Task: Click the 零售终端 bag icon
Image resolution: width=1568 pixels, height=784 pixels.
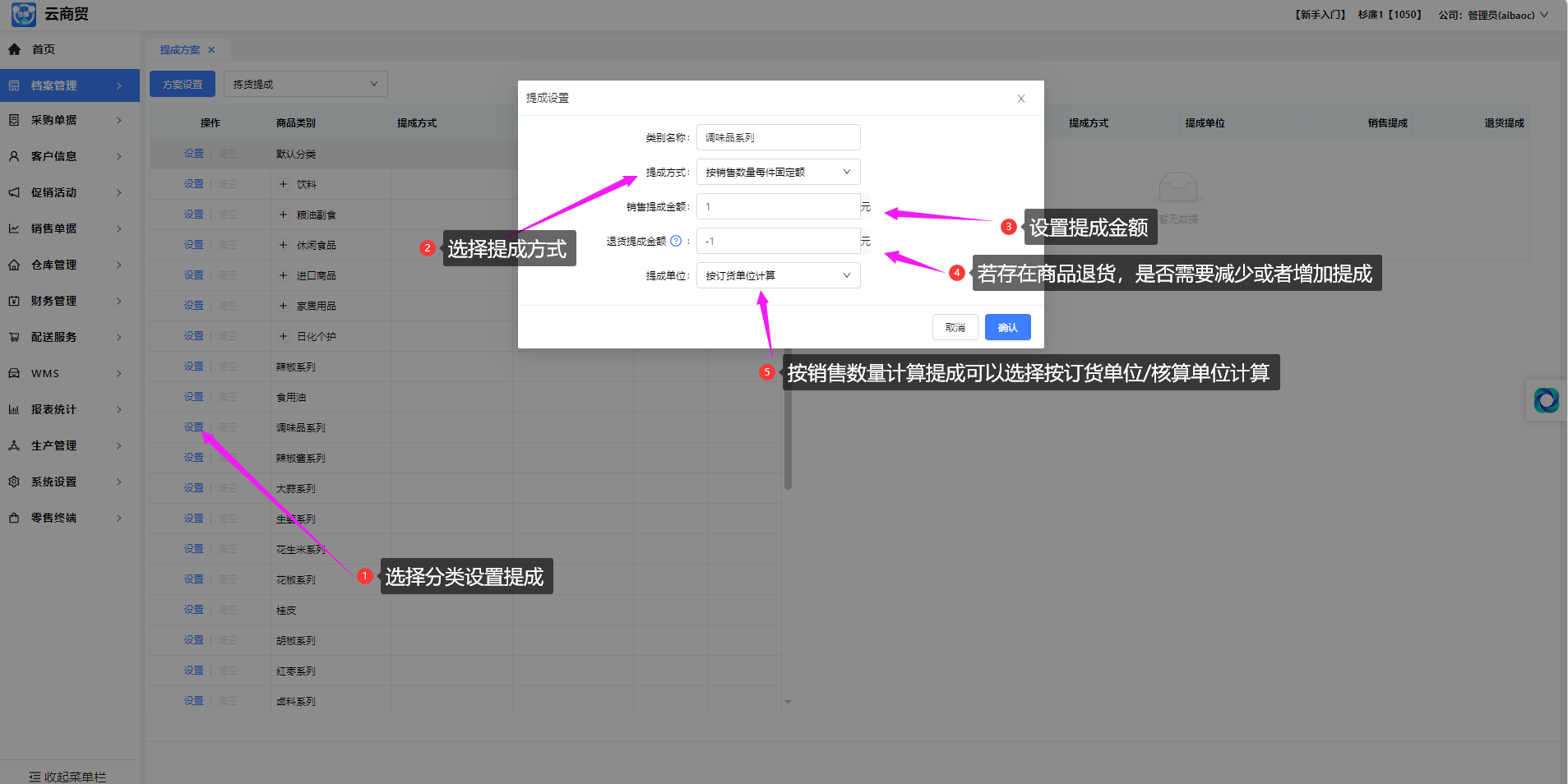Action: 14,518
